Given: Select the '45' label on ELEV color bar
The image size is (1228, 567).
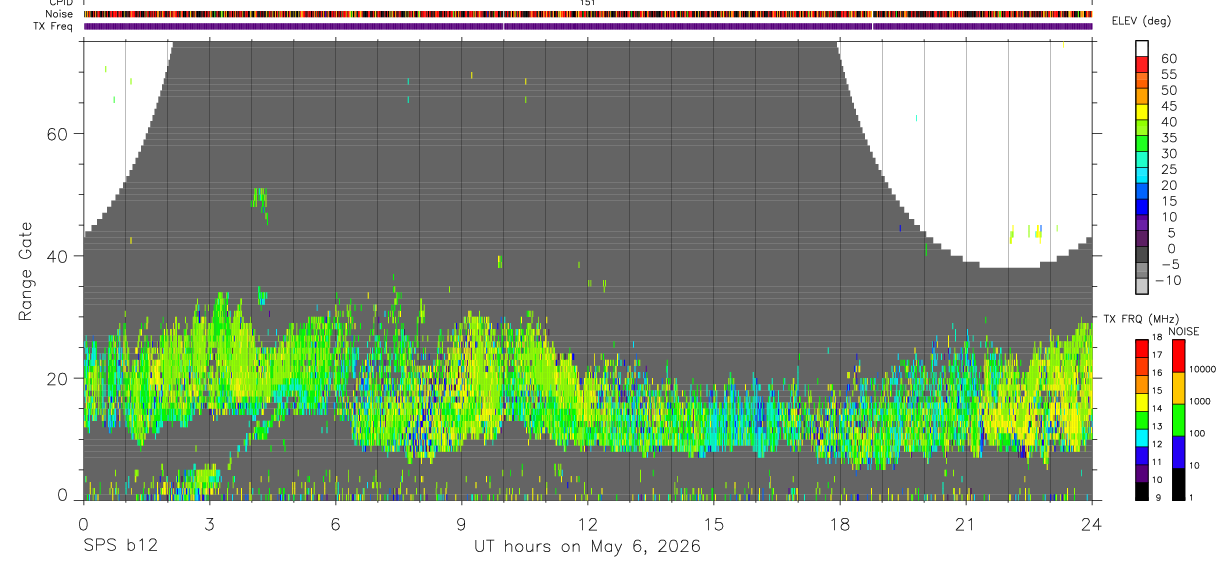Looking at the screenshot, I should (x=1168, y=106).
